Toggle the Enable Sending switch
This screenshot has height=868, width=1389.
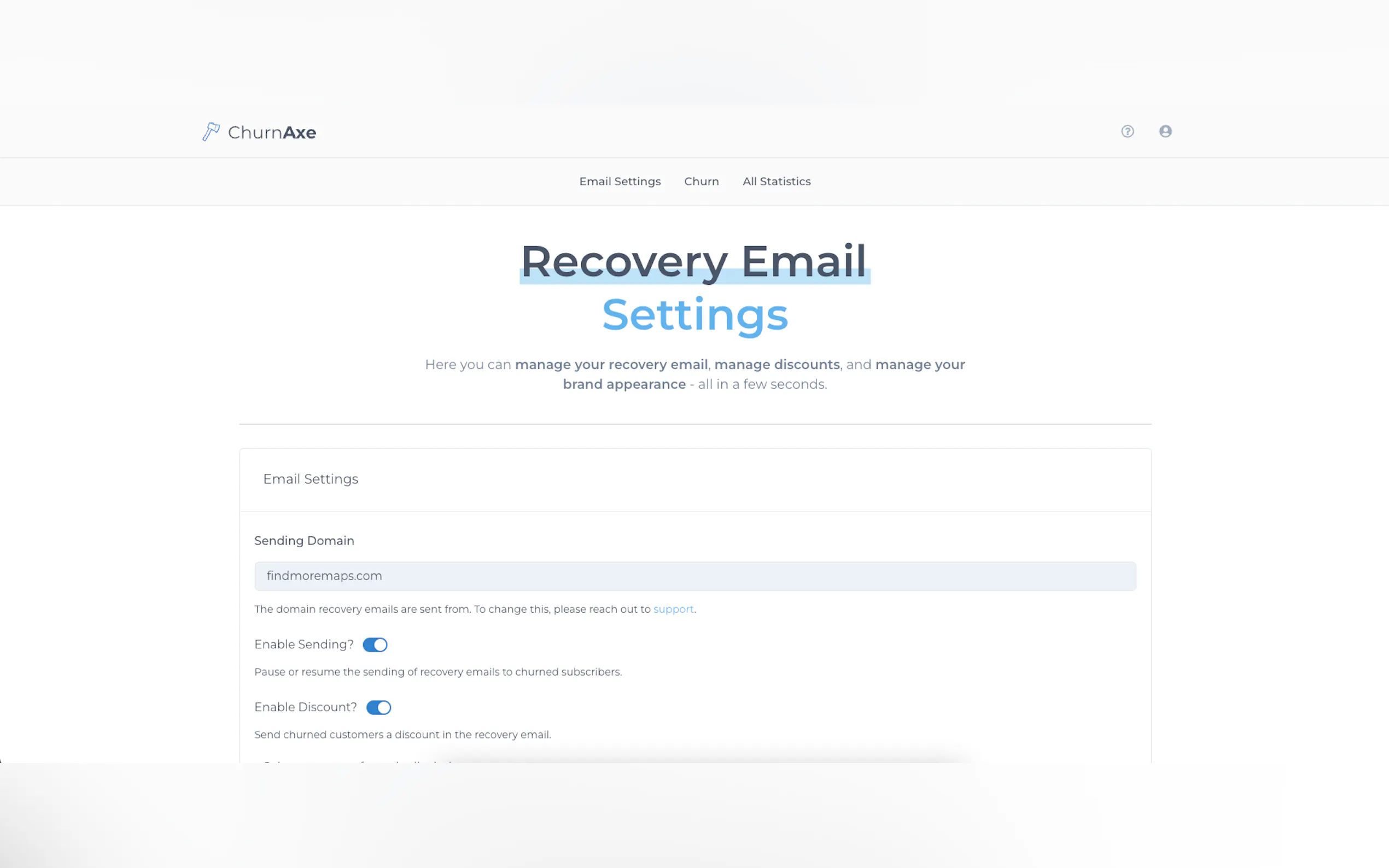(x=375, y=644)
